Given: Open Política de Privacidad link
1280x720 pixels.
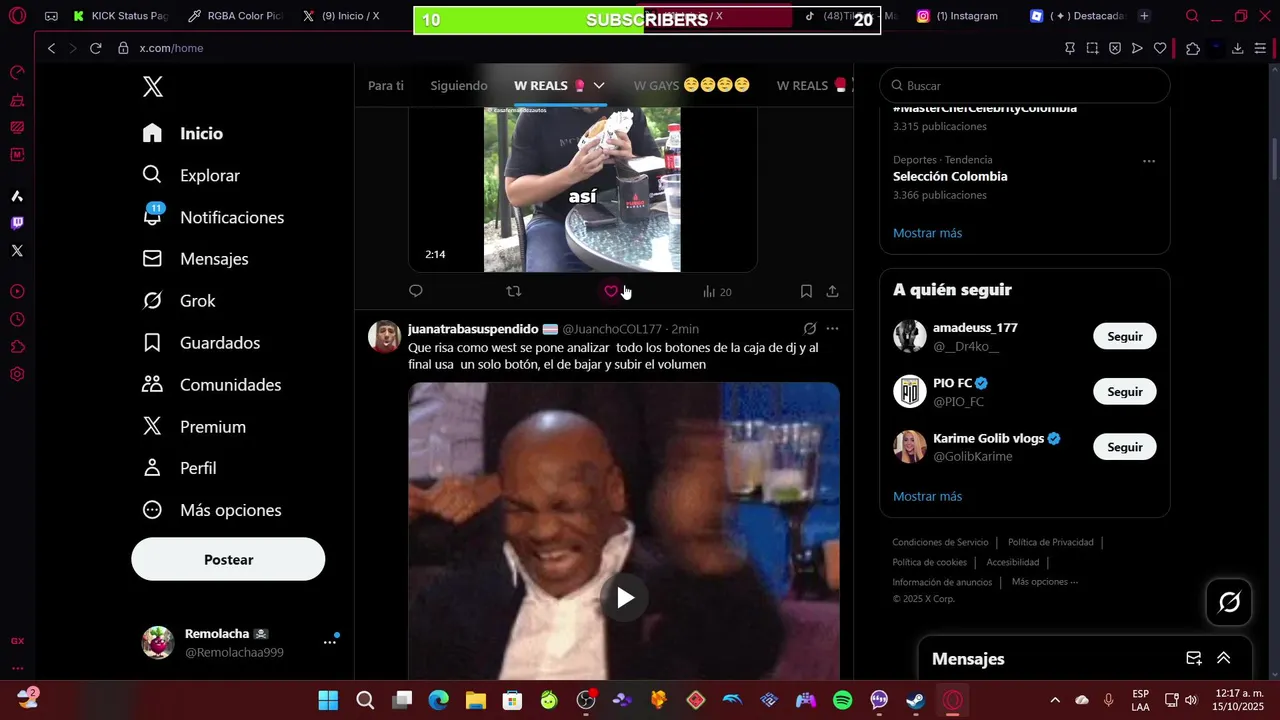Looking at the screenshot, I should [x=1050, y=542].
